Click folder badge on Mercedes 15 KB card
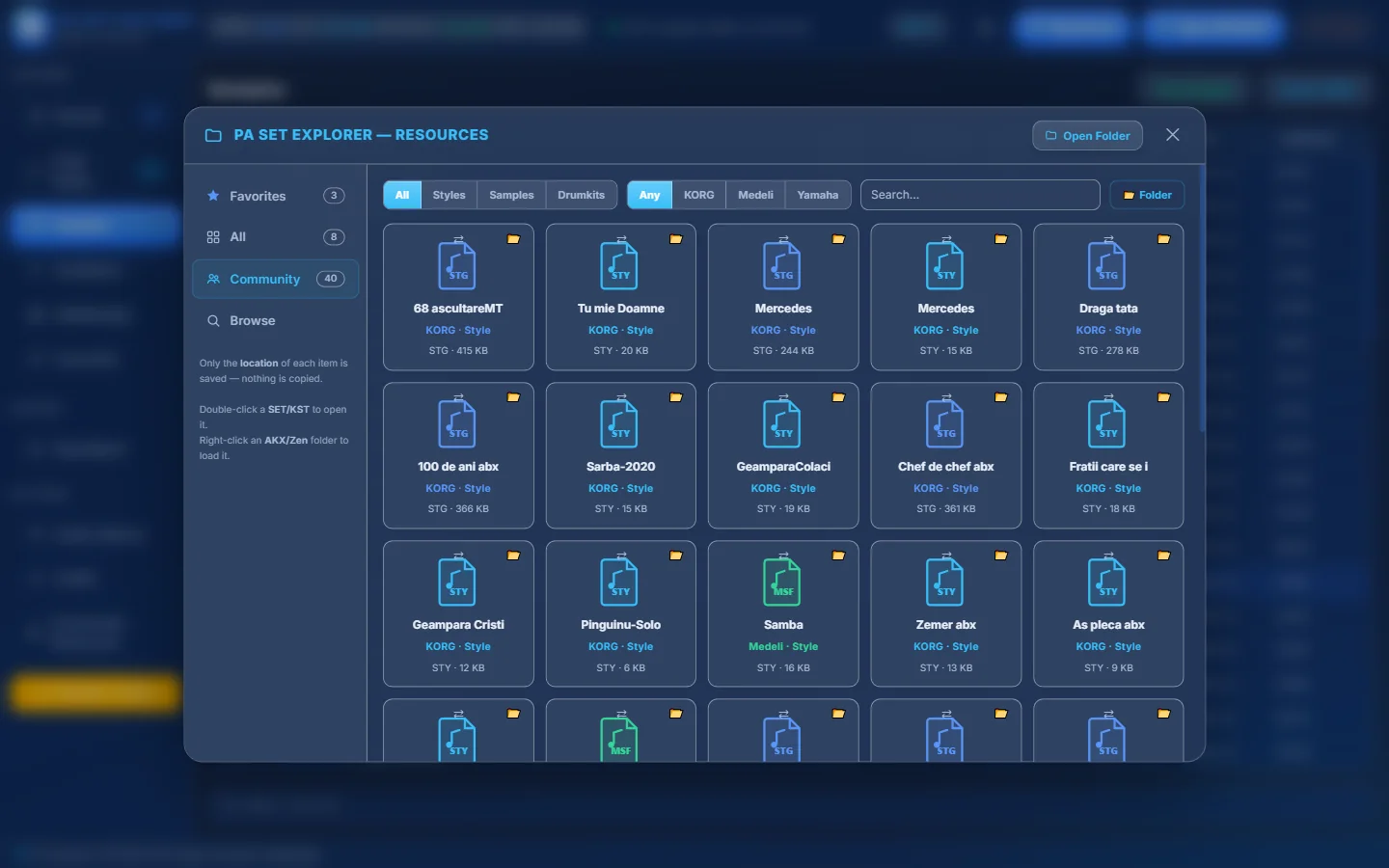Screen dimensions: 1389x868 (1001, 239)
